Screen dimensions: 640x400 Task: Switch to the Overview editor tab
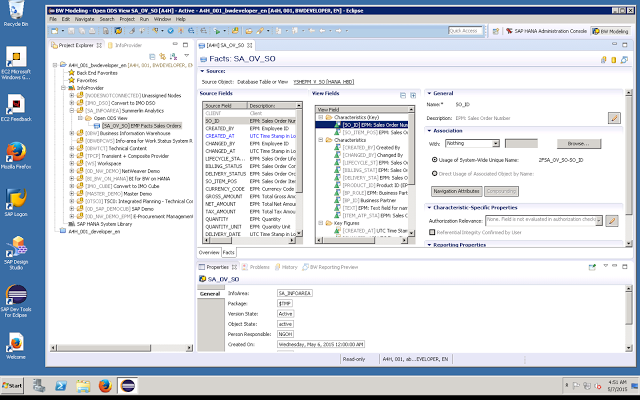[x=209, y=253]
